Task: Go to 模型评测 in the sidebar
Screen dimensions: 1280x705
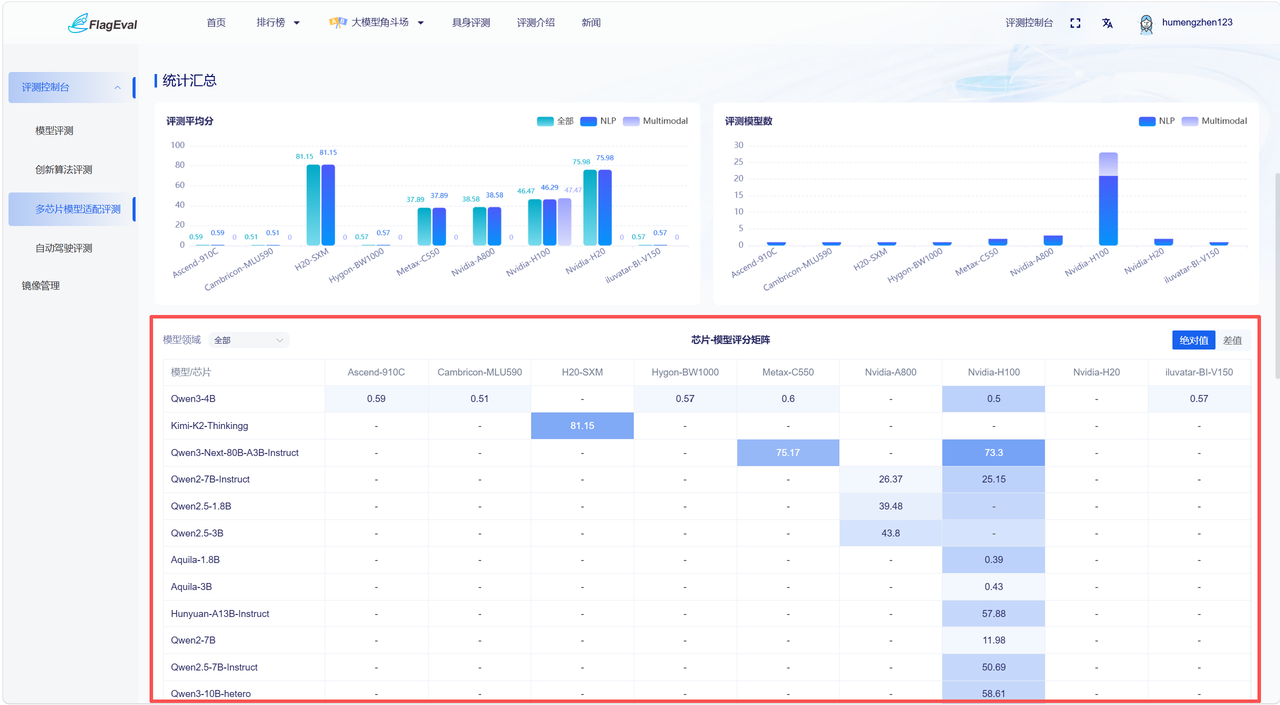Action: click(x=54, y=131)
